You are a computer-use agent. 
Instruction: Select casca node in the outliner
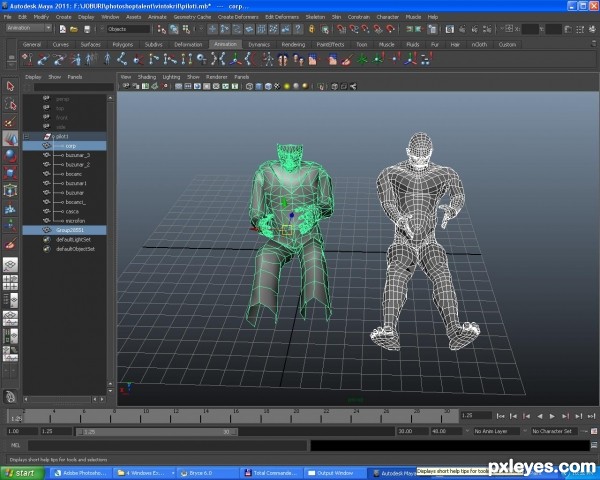pyautogui.click(x=72, y=211)
